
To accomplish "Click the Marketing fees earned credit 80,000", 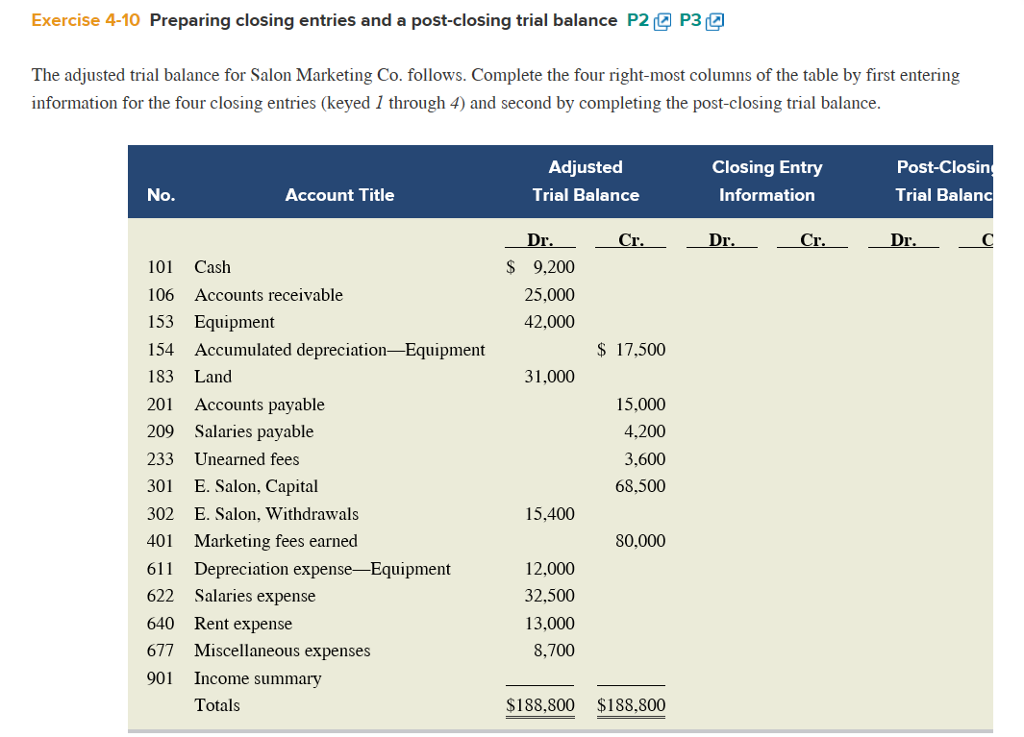I will 640,541.
